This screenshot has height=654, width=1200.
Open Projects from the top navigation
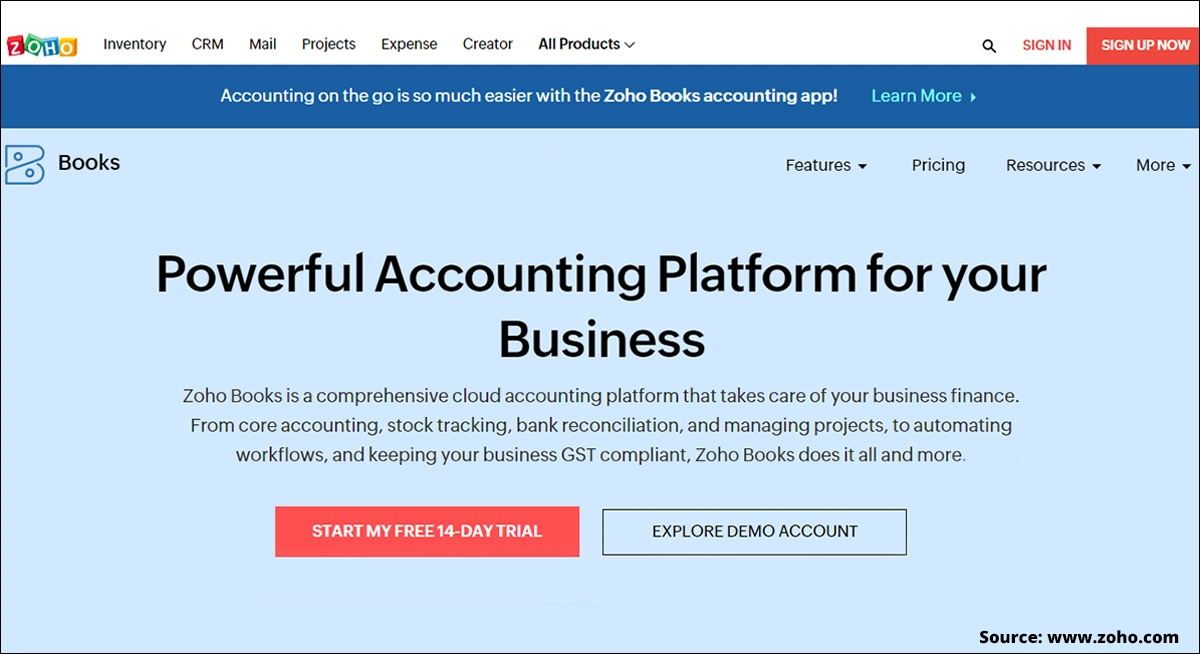[x=329, y=44]
